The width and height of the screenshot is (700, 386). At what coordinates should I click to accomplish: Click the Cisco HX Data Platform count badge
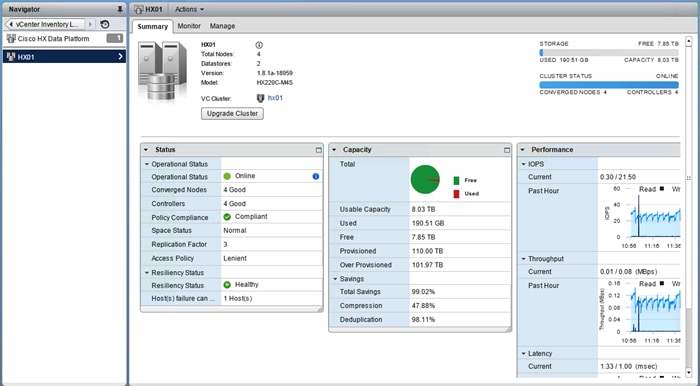pyautogui.click(x=115, y=38)
